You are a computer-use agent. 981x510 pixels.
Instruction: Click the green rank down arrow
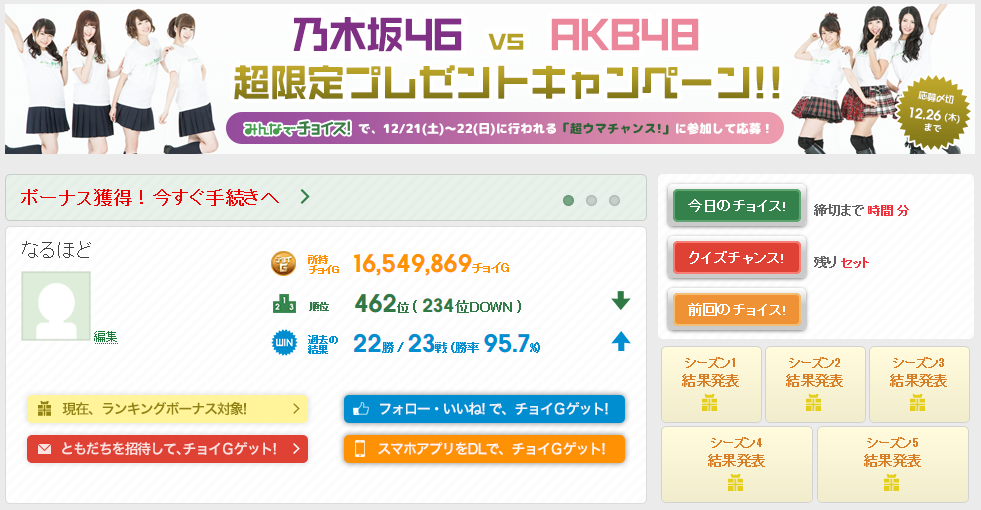(x=621, y=301)
